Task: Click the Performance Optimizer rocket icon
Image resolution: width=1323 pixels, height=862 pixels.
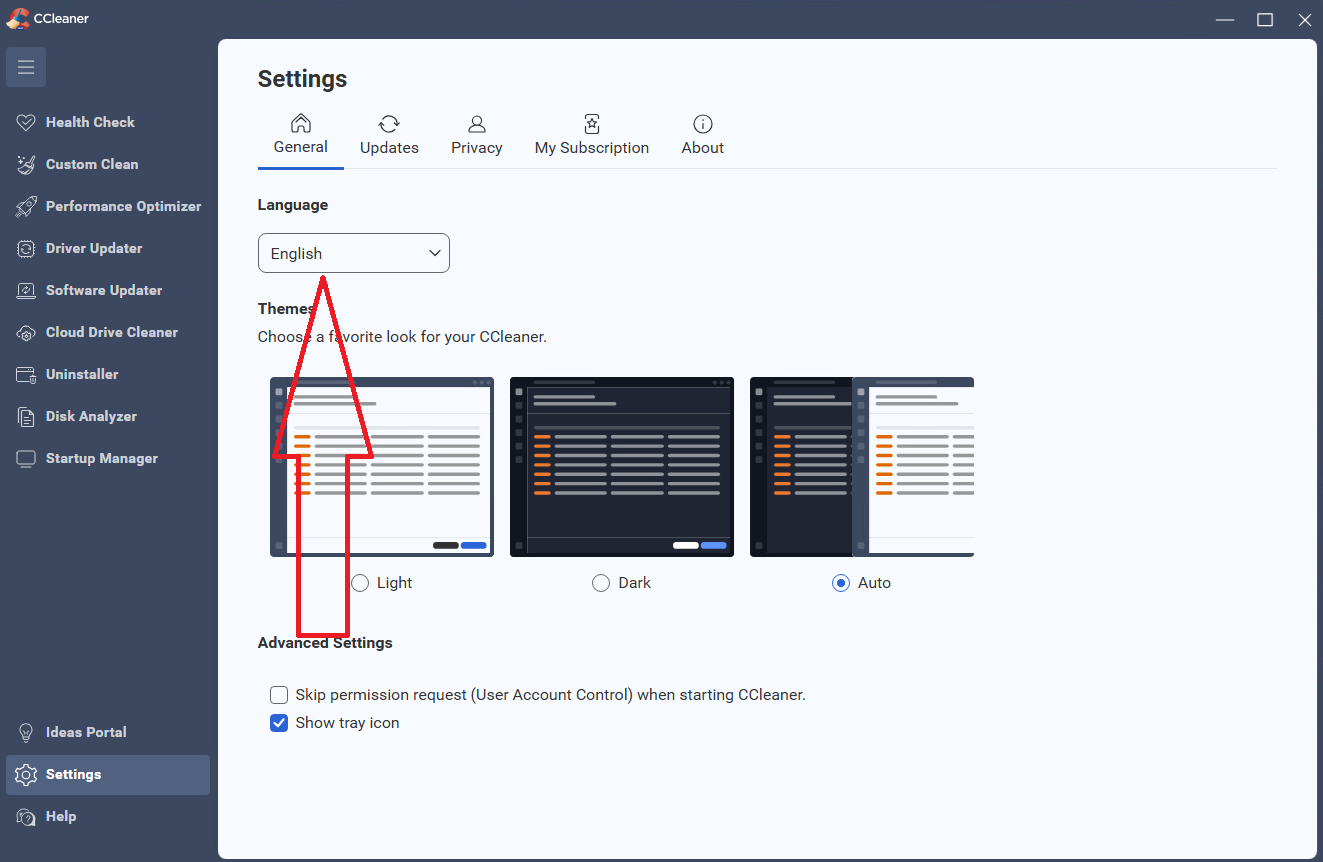Action: pos(26,206)
